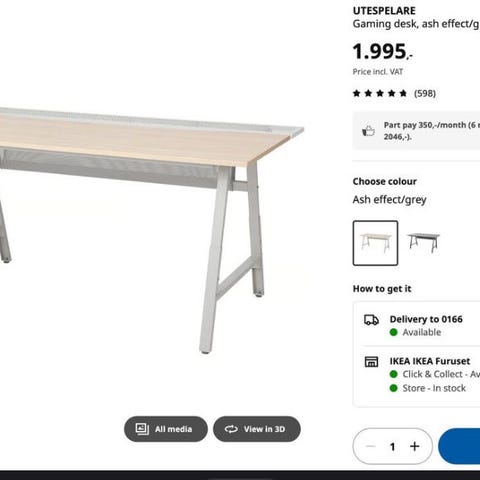
Task: Click the quantity number field
Action: (x=393, y=446)
